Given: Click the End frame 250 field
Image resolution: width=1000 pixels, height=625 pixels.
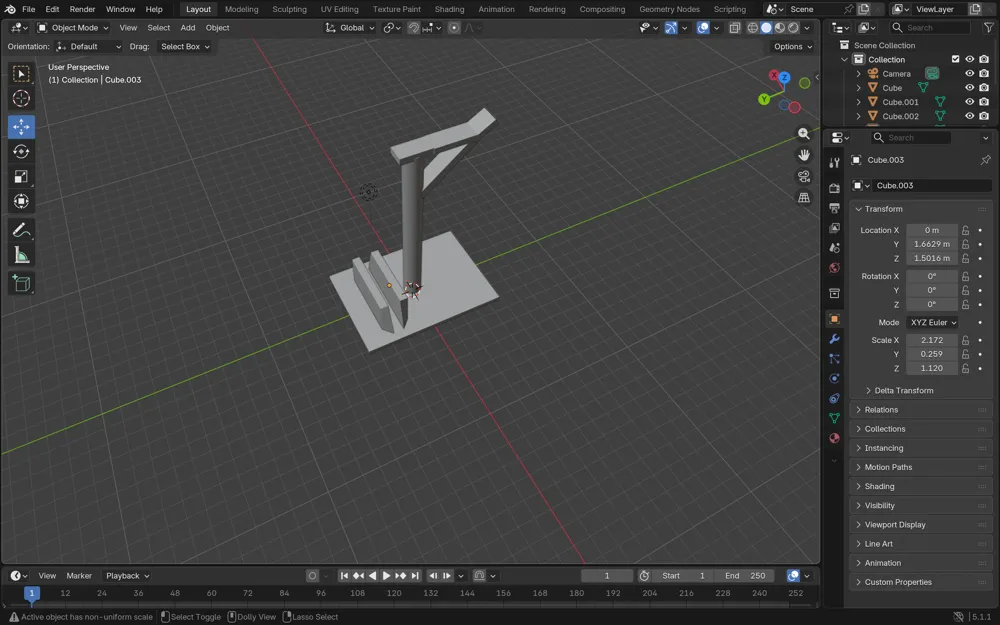Looking at the screenshot, I should (745, 575).
